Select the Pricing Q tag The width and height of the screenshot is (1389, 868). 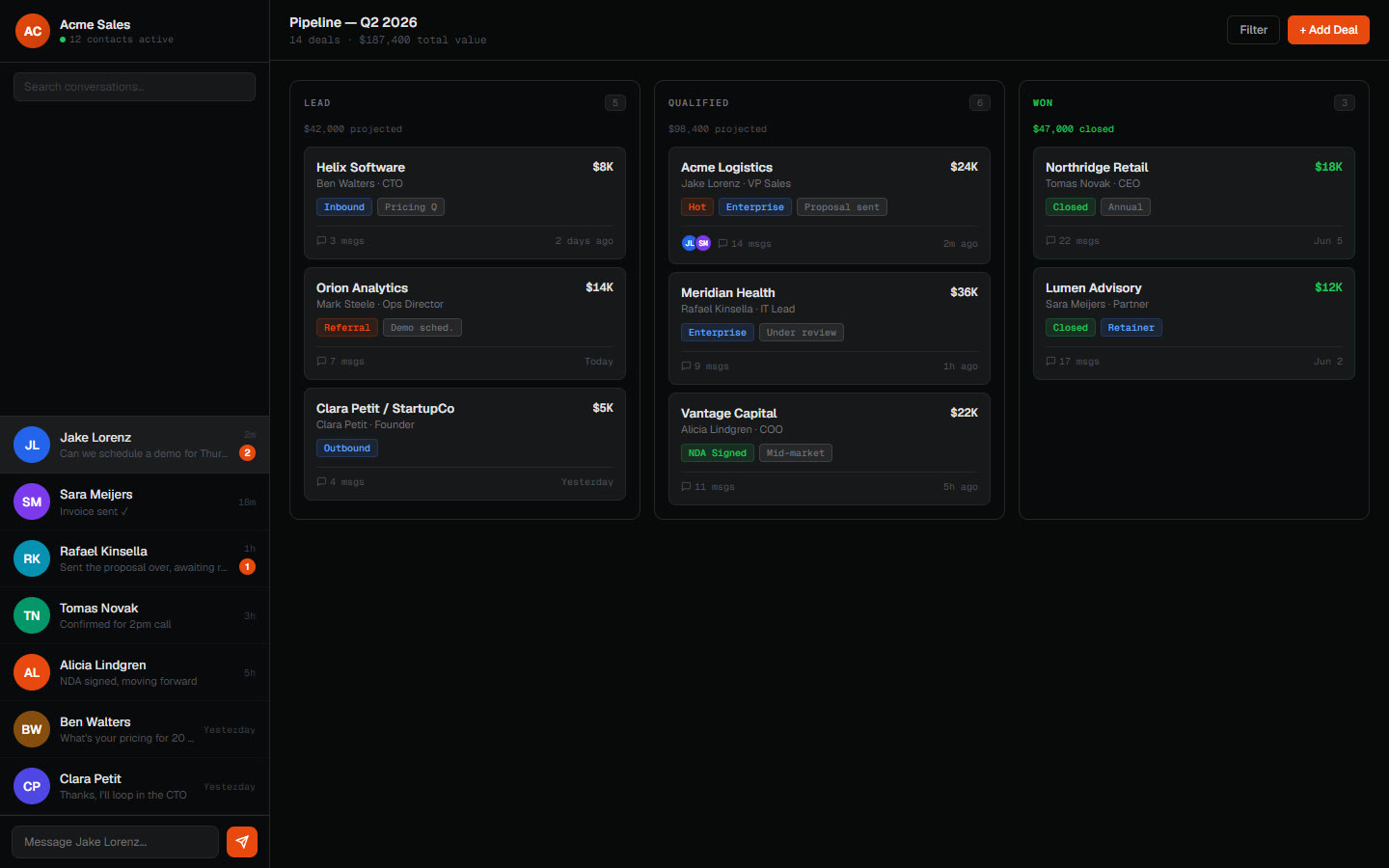tap(411, 207)
